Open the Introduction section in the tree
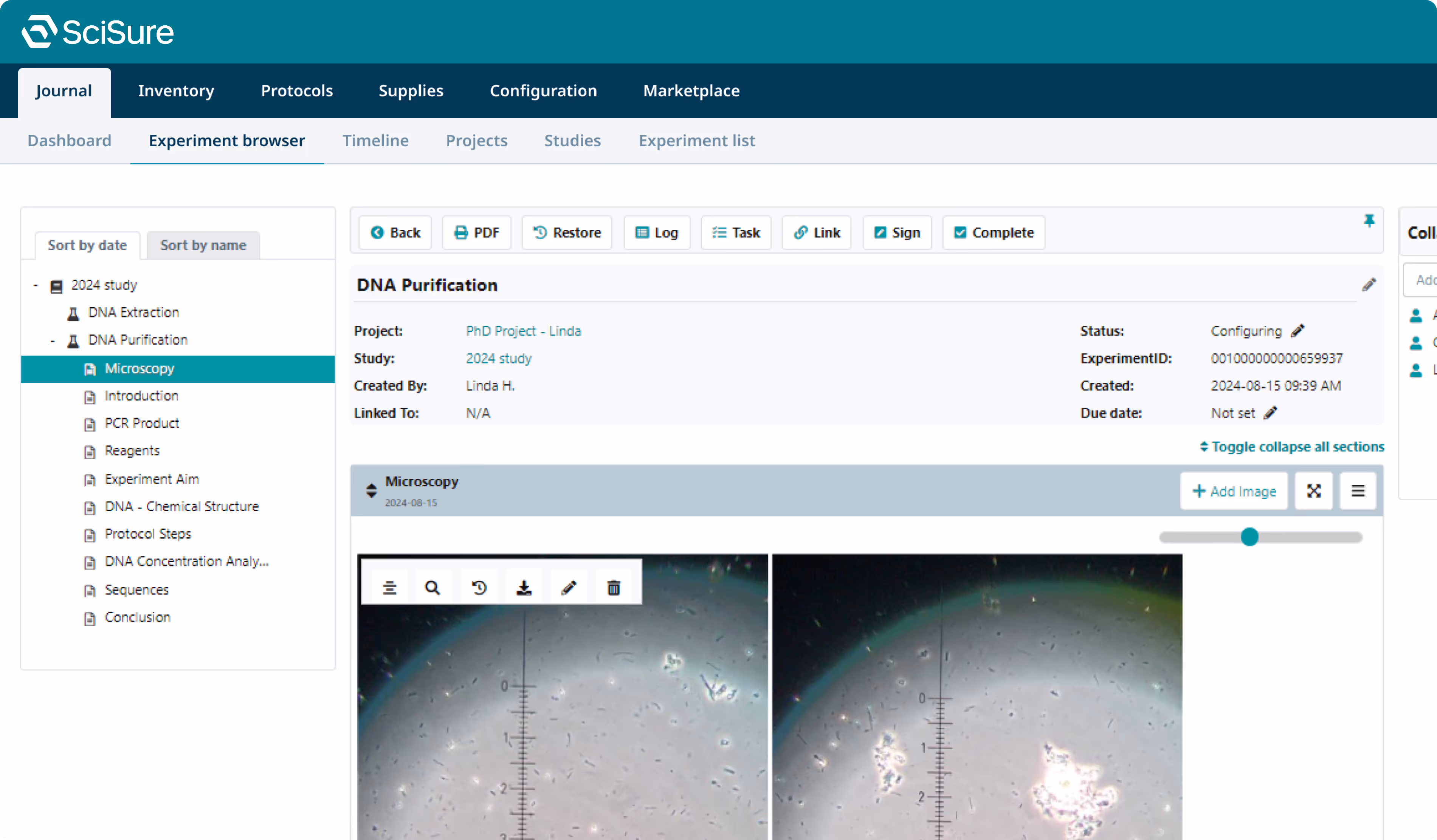Viewport: 1437px width, 840px height. coord(141,396)
